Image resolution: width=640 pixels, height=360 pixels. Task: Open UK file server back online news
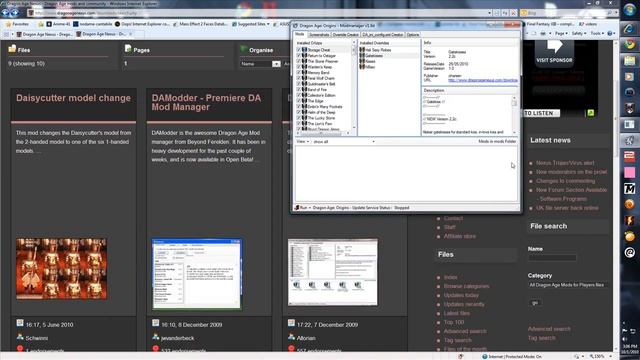point(567,208)
